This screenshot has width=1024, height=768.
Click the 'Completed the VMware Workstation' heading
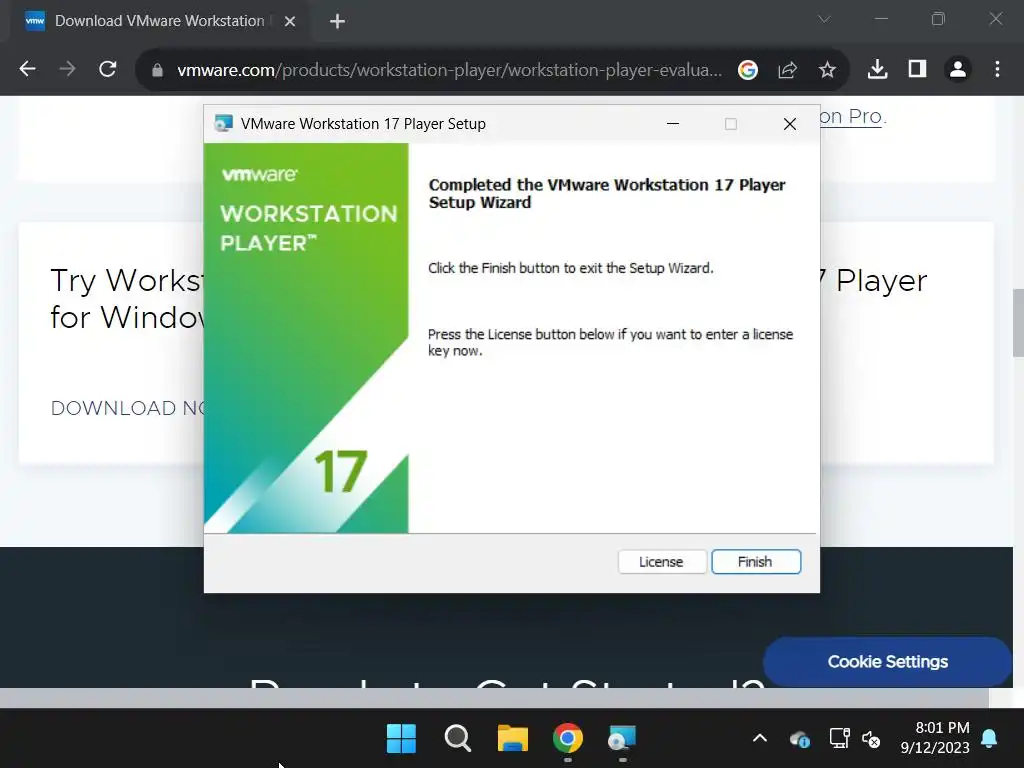tap(607, 193)
